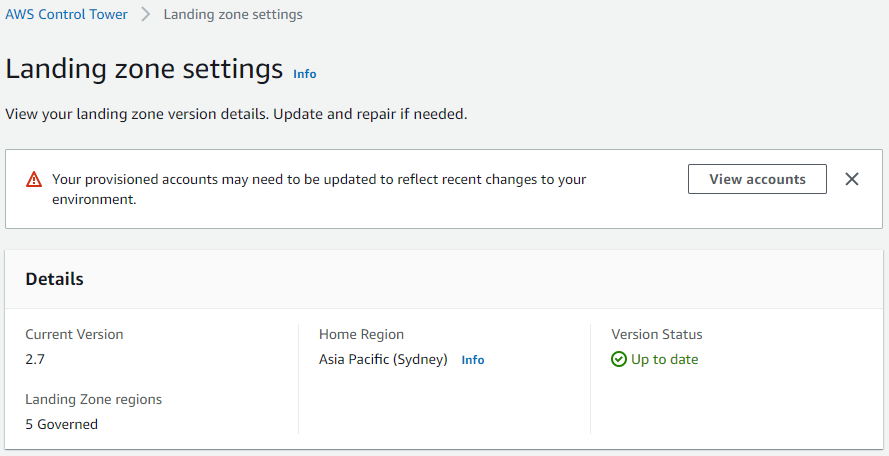889x456 pixels.
Task: Select the 2.7 version value
Action: tap(35, 359)
